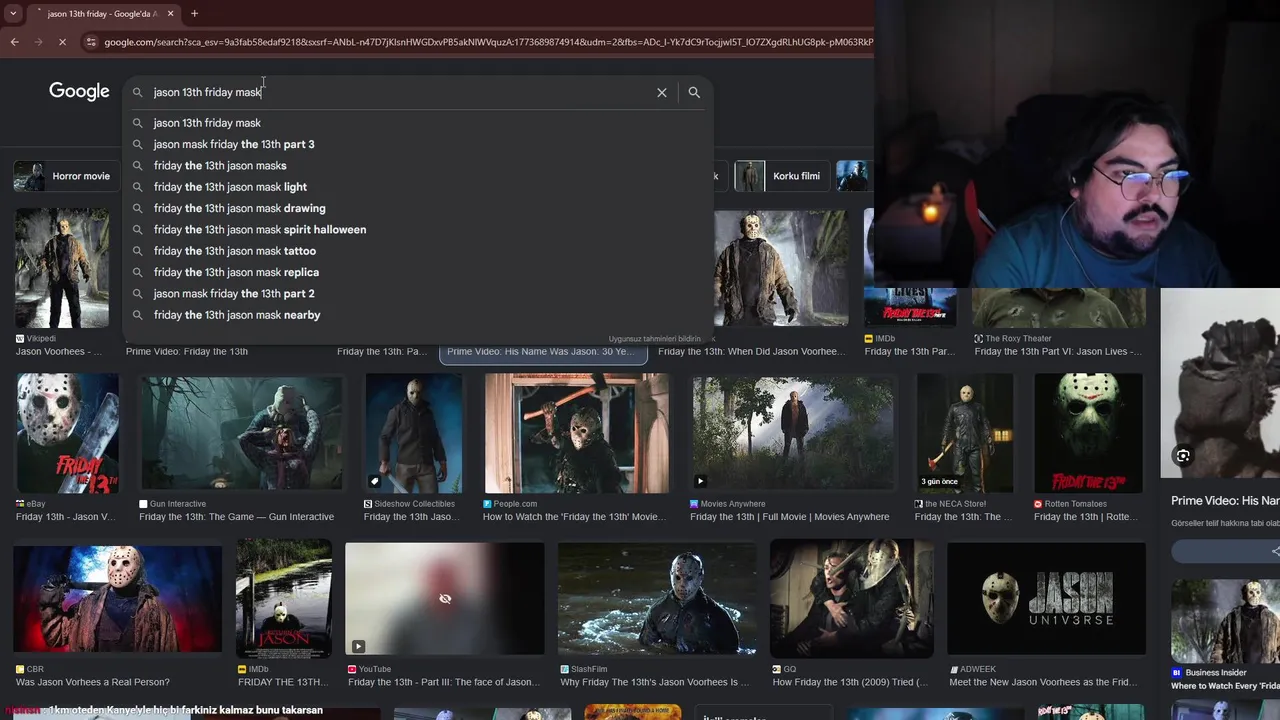
Task: Select suggestion 'friday the 13th jason mask replica'
Action: (417, 272)
